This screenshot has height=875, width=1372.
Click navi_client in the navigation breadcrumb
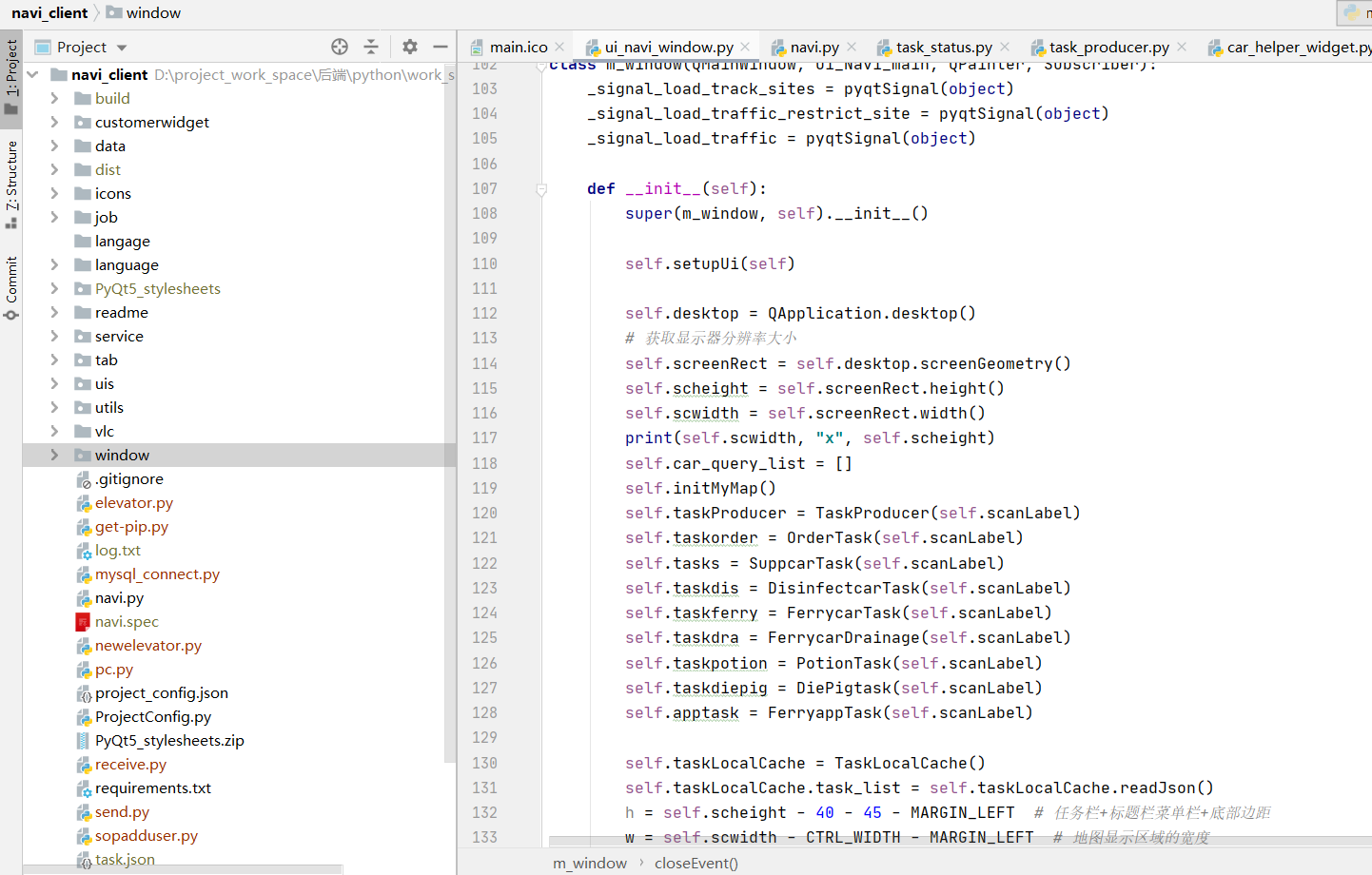[x=49, y=12]
